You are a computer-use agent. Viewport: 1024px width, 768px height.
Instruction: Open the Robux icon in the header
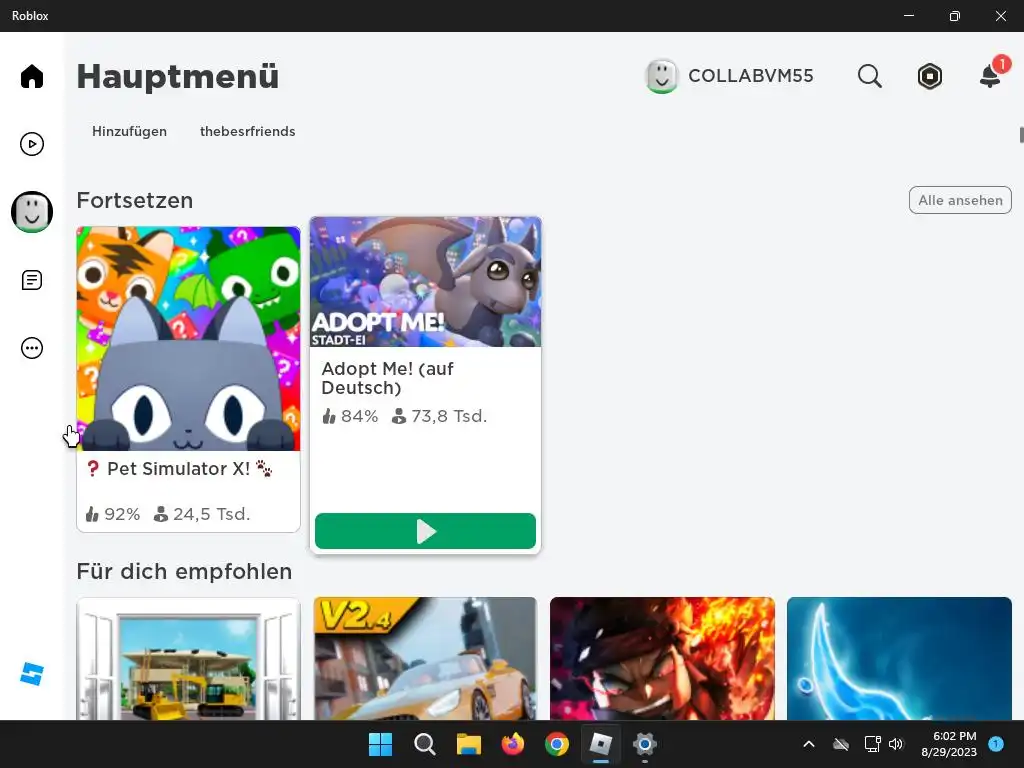coord(929,76)
